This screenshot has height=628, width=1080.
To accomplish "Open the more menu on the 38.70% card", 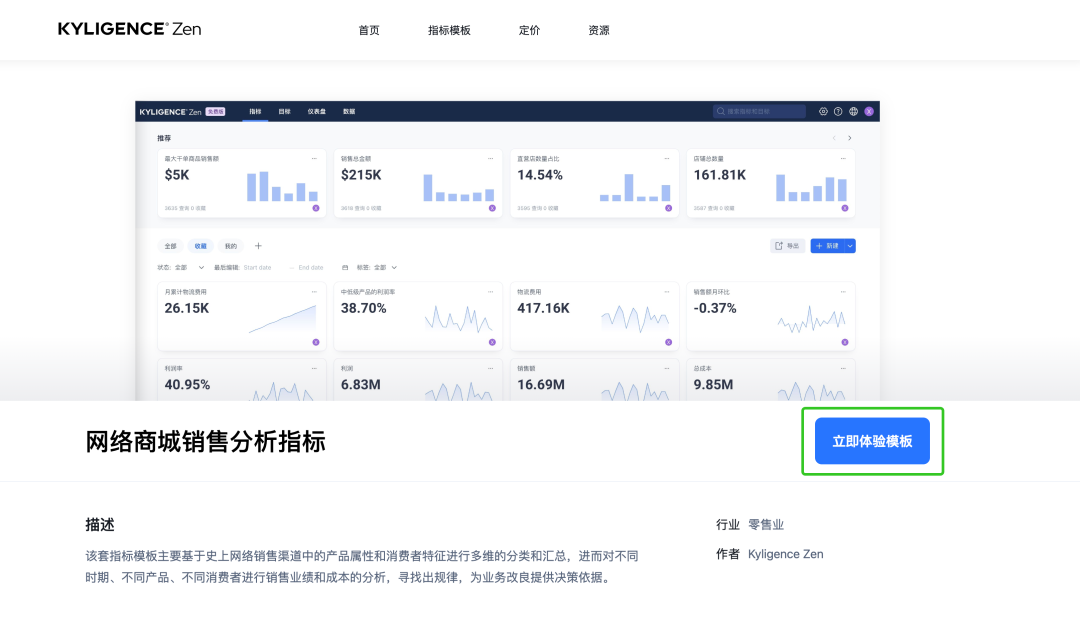I will click(x=490, y=292).
